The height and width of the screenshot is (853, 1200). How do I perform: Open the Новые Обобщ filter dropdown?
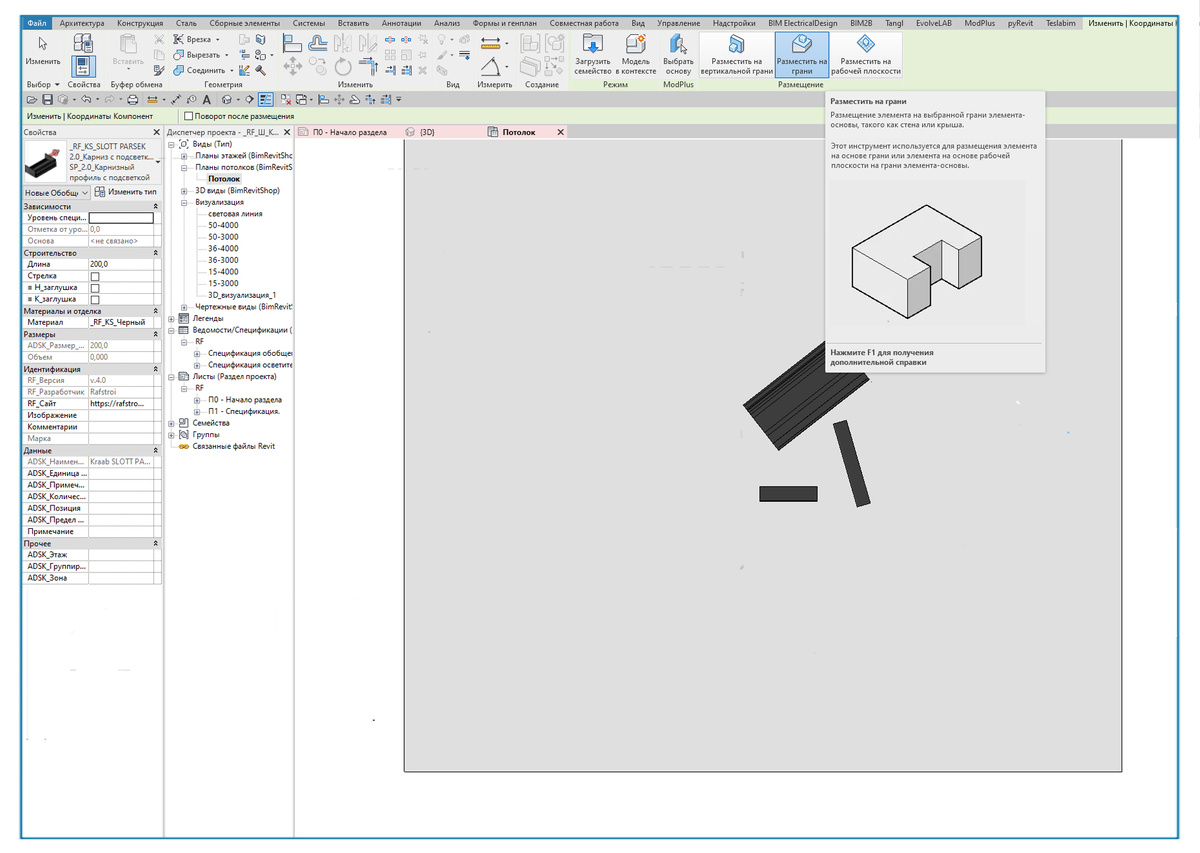[x=57, y=192]
